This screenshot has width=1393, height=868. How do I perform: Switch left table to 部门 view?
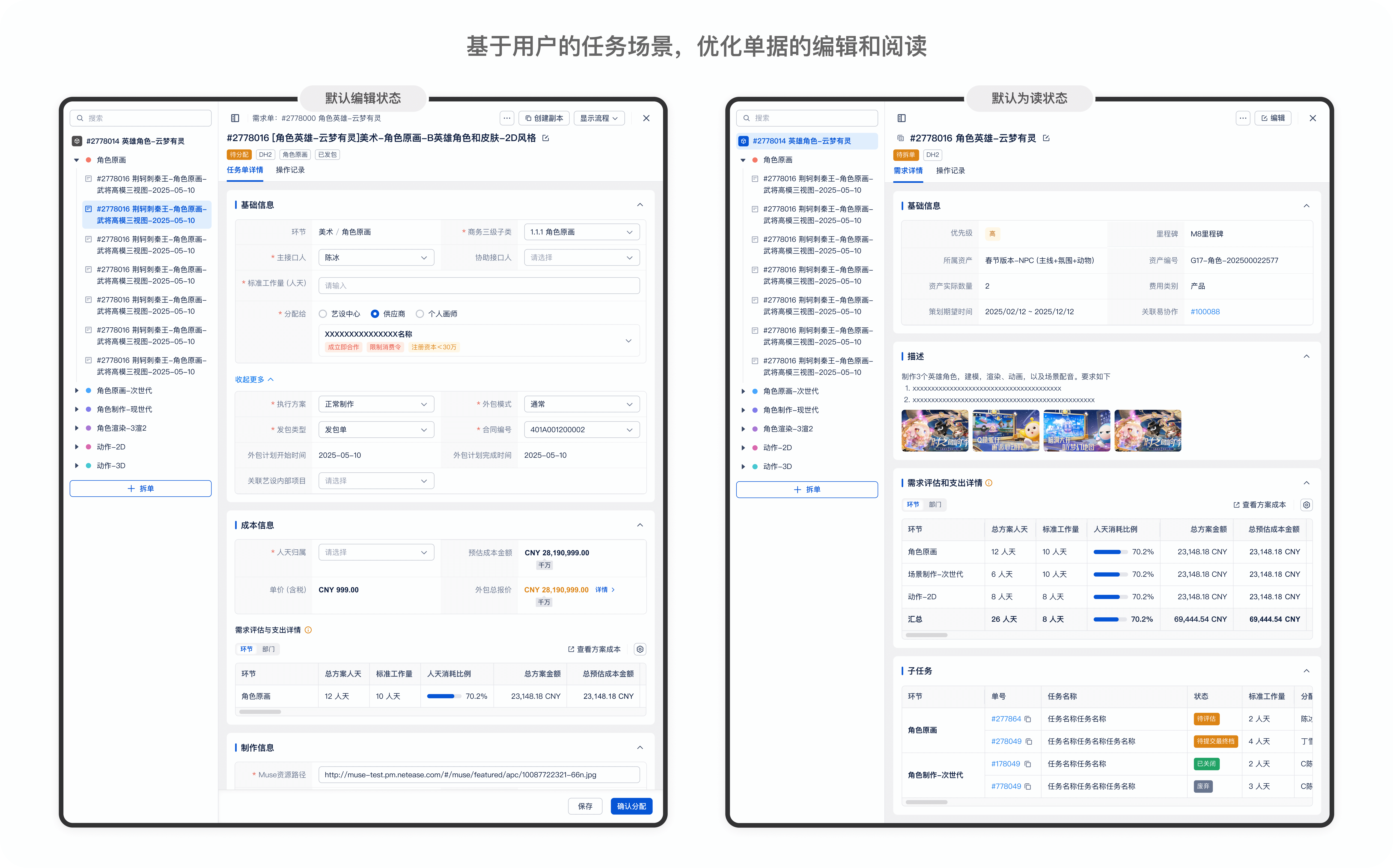268,649
